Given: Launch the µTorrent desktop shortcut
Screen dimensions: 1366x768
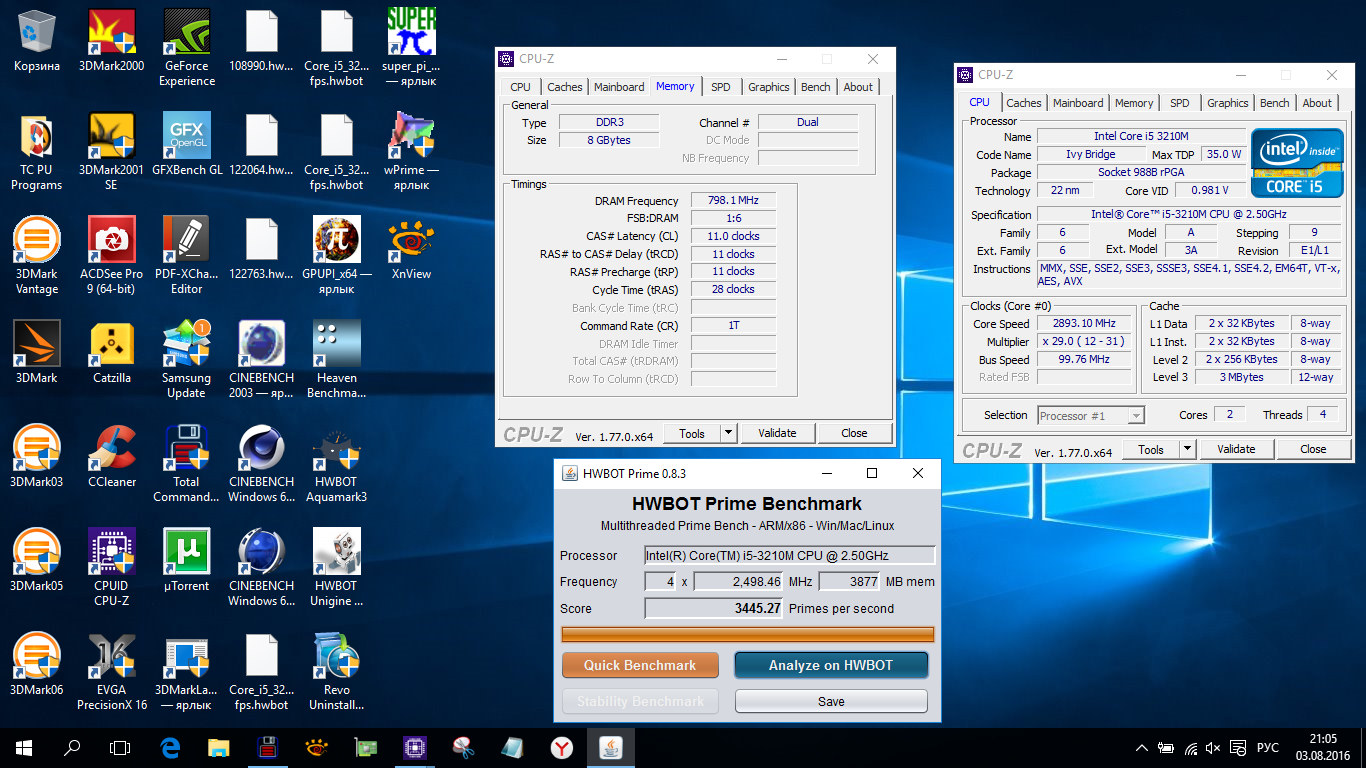Looking at the screenshot, I should tap(187, 560).
